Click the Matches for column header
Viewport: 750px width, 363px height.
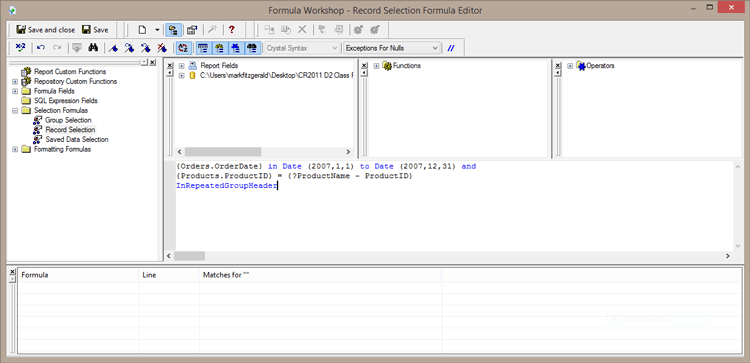click(x=320, y=275)
